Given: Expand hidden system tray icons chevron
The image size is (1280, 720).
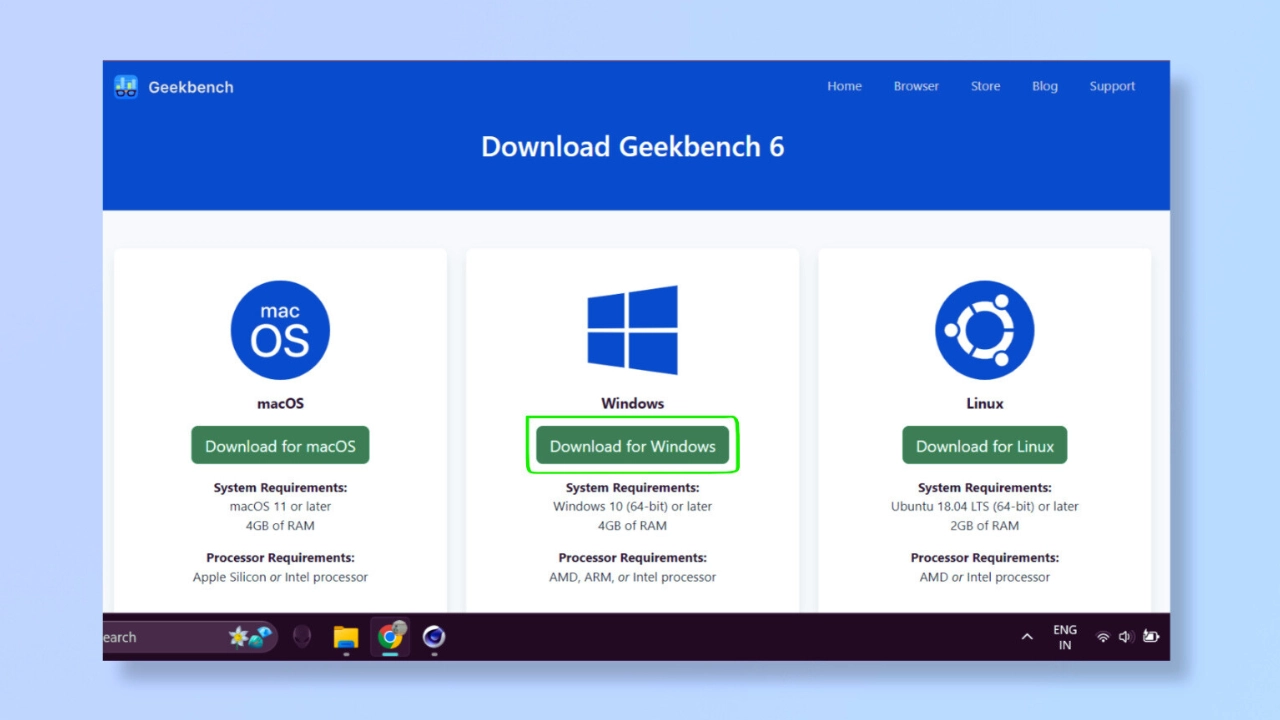Looking at the screenshot, I should tap(1027, 637).
